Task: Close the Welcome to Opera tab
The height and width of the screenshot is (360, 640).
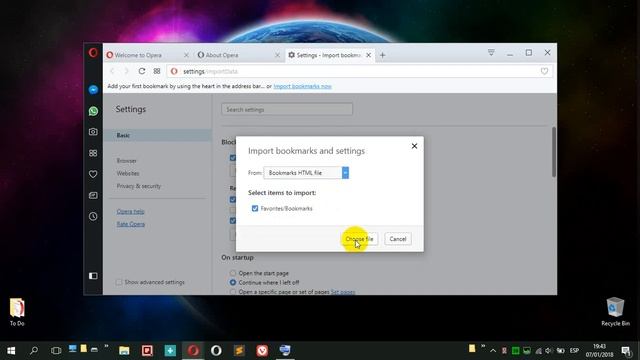Action: point(187,55)
